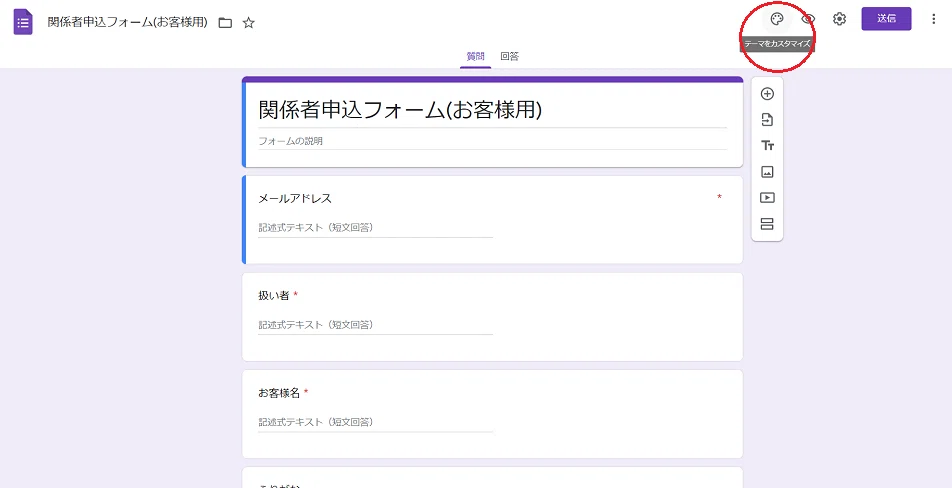Viewport: 952px width, 488px height.
Task: Import questions icon in side toolbar
Action: (767, 120)
